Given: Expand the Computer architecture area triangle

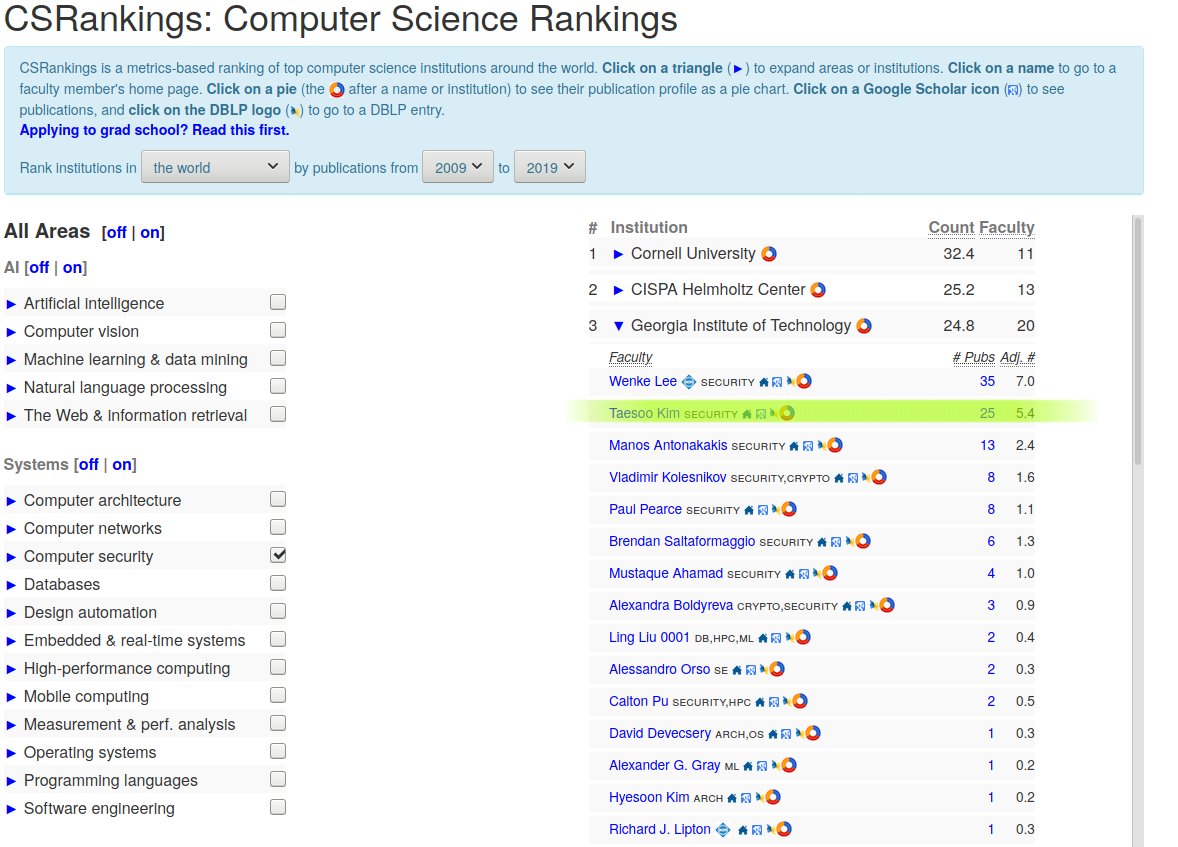Looking at the screenshot, I should pyautogui.click(x=11, y=501).
